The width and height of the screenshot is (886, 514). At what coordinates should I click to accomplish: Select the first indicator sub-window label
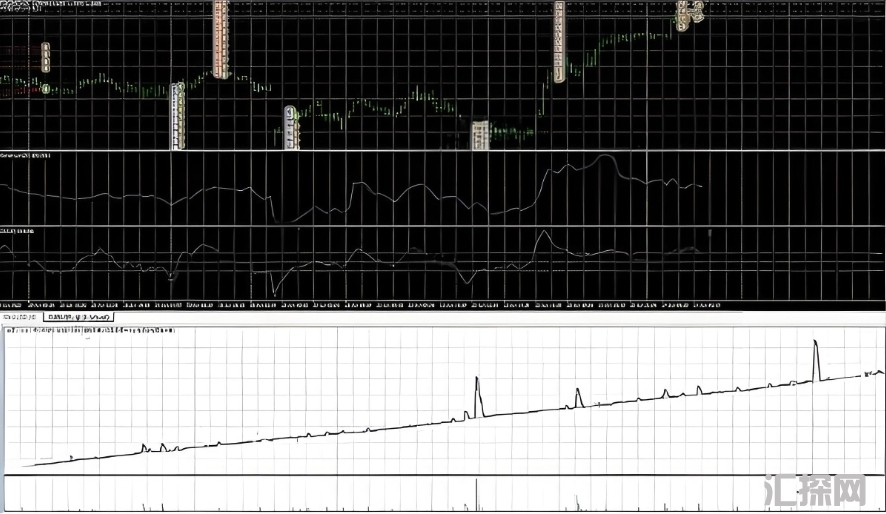(x=26, y=157)
